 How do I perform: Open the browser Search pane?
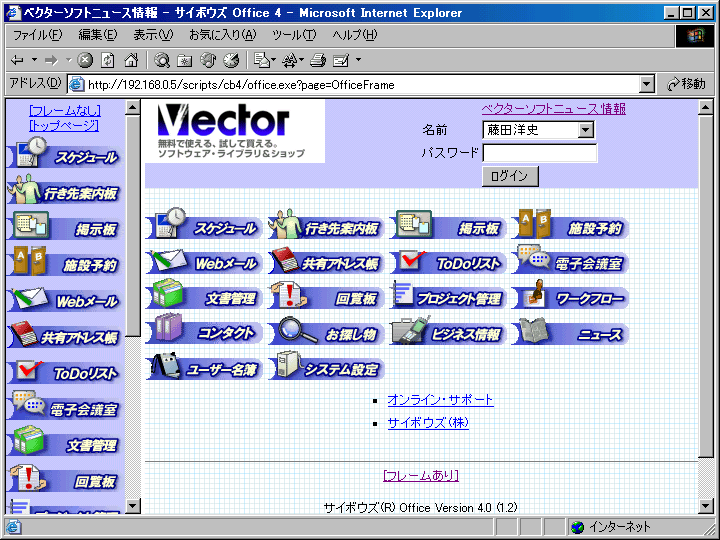(x=162, y=60)
